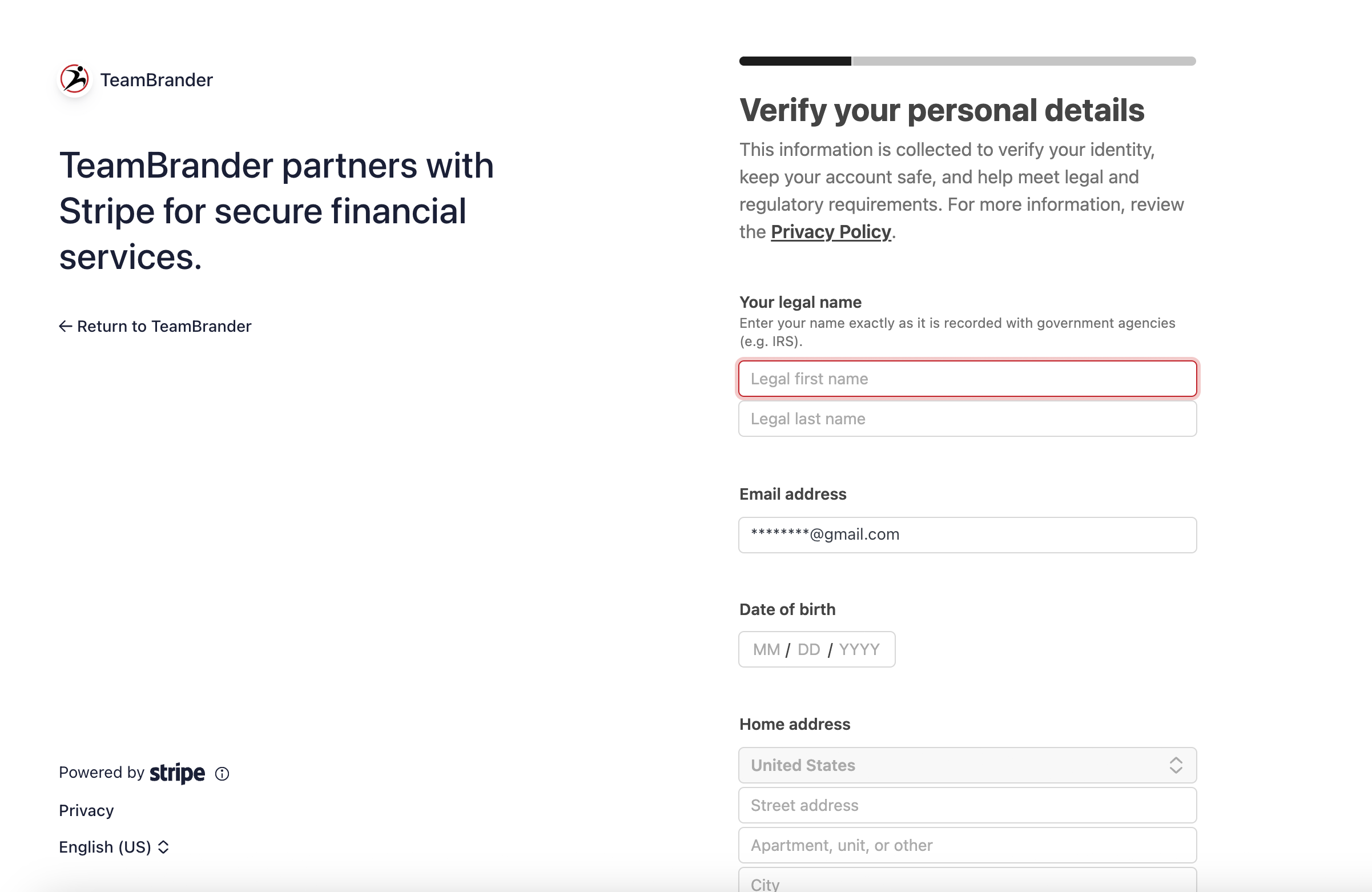Click the City field
Screen dimensions: 1372x892
(x=967, y=882)
